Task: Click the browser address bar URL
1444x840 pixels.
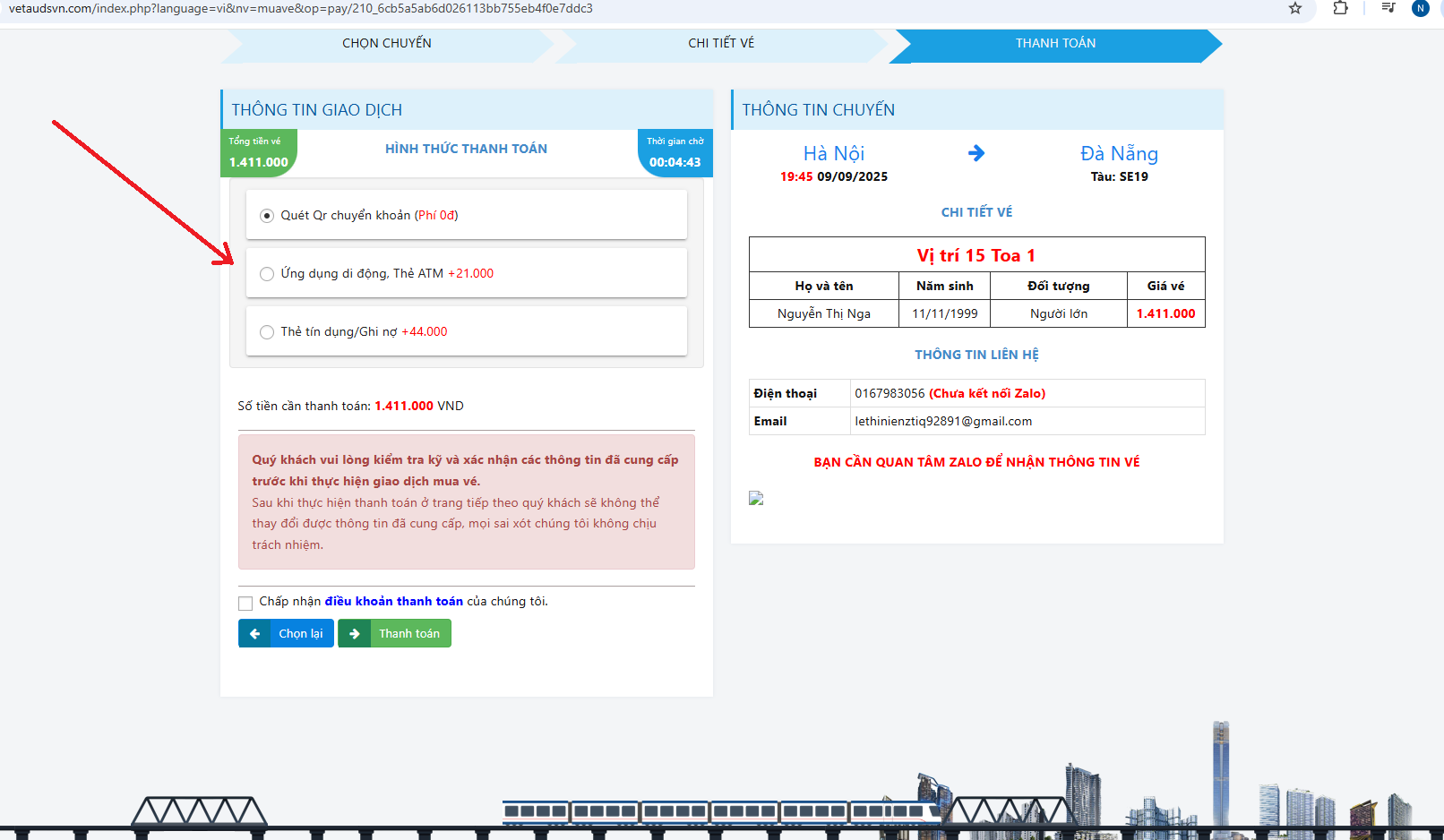Action: coord(301,8)
